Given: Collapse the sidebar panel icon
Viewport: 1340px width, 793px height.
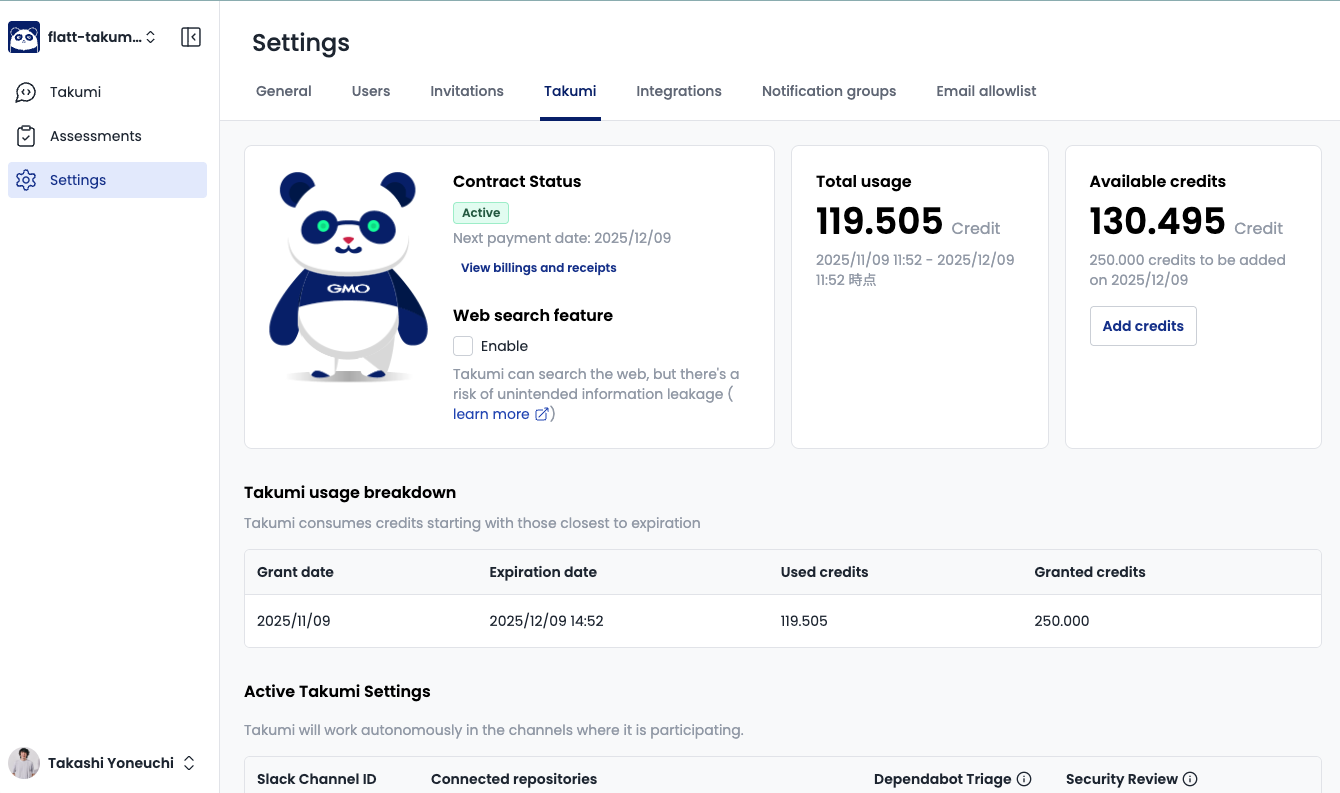Looking at the screenshot, I should [191, 37].
